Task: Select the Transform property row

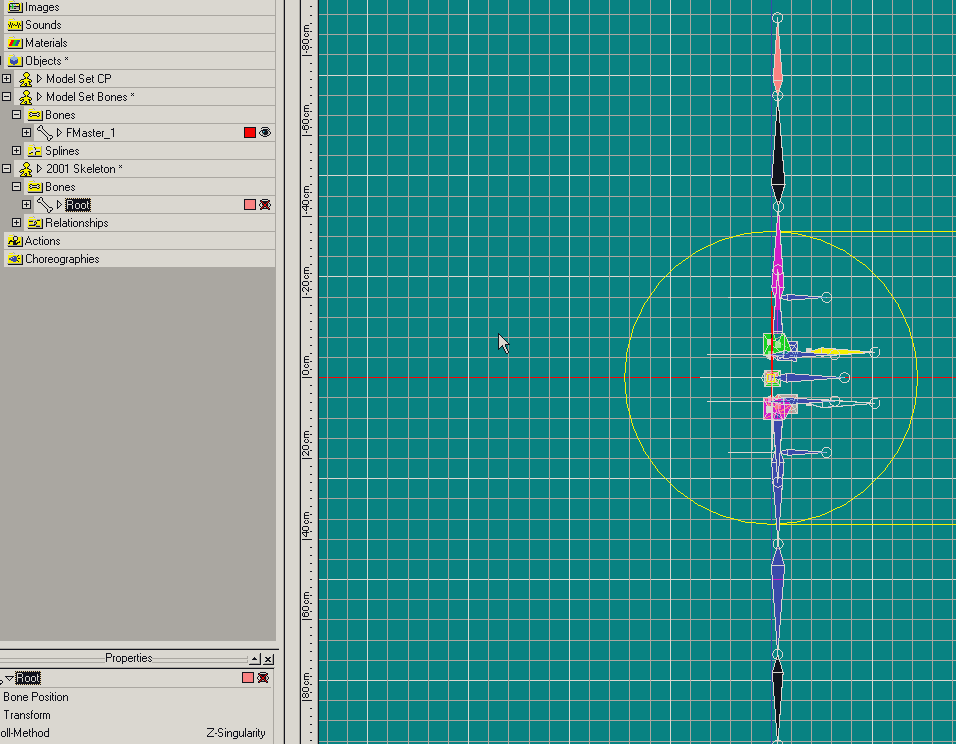Action: coord(26,715)
